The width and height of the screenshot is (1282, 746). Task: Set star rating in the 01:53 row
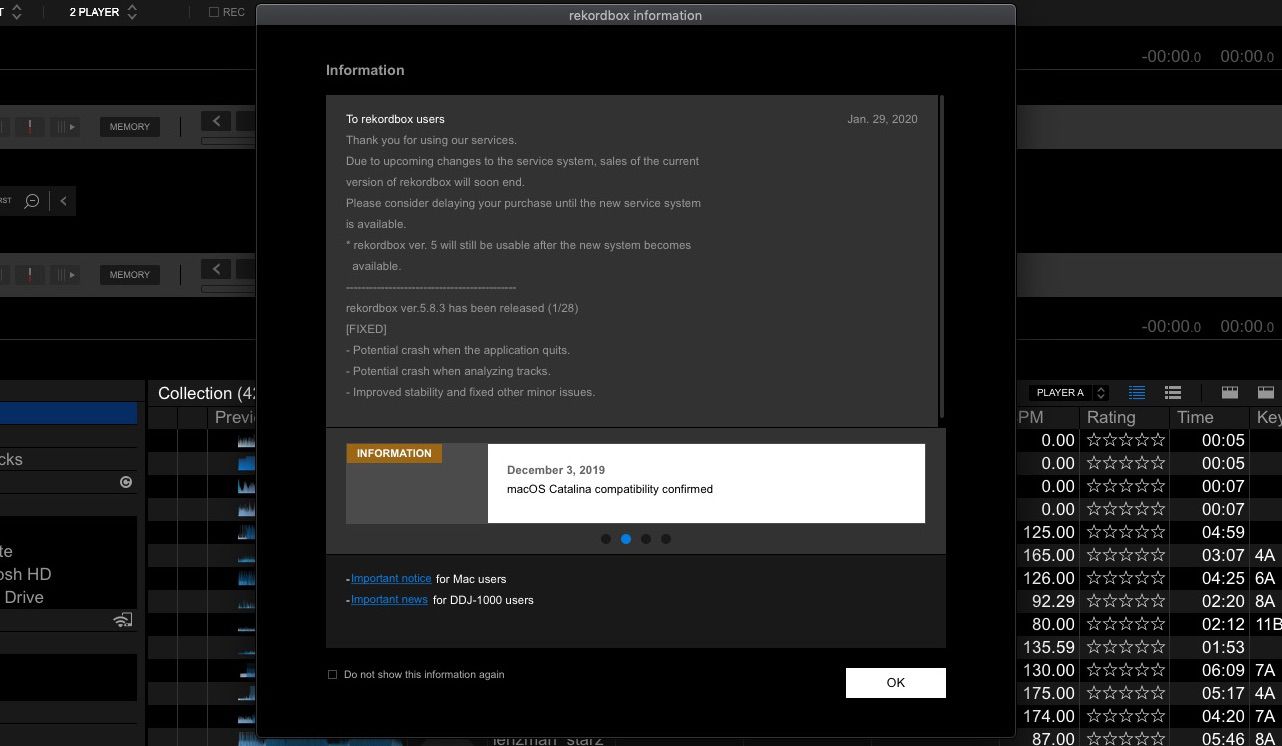[x=1126, y=647]
